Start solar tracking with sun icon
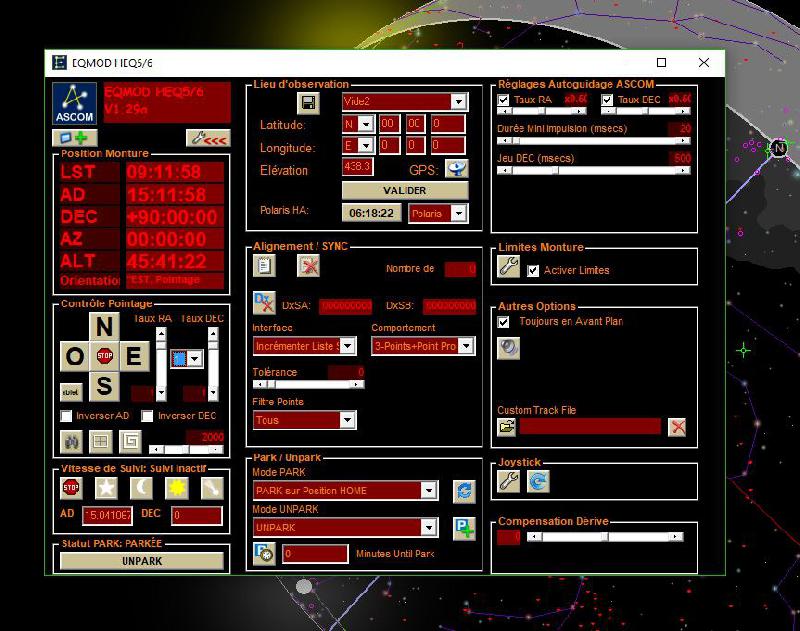 177,488
